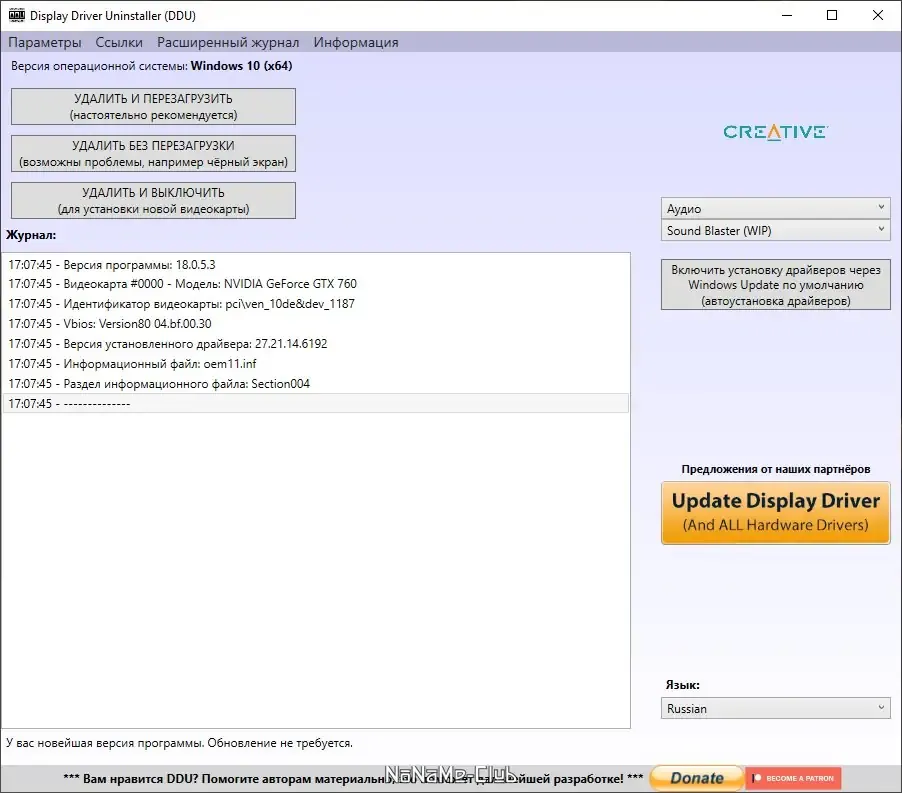The height and width of the screenshot is (793, 902).
Task: Expand the Sound Blaster (WIP) dropdown
Action: [x=775, y=231]
